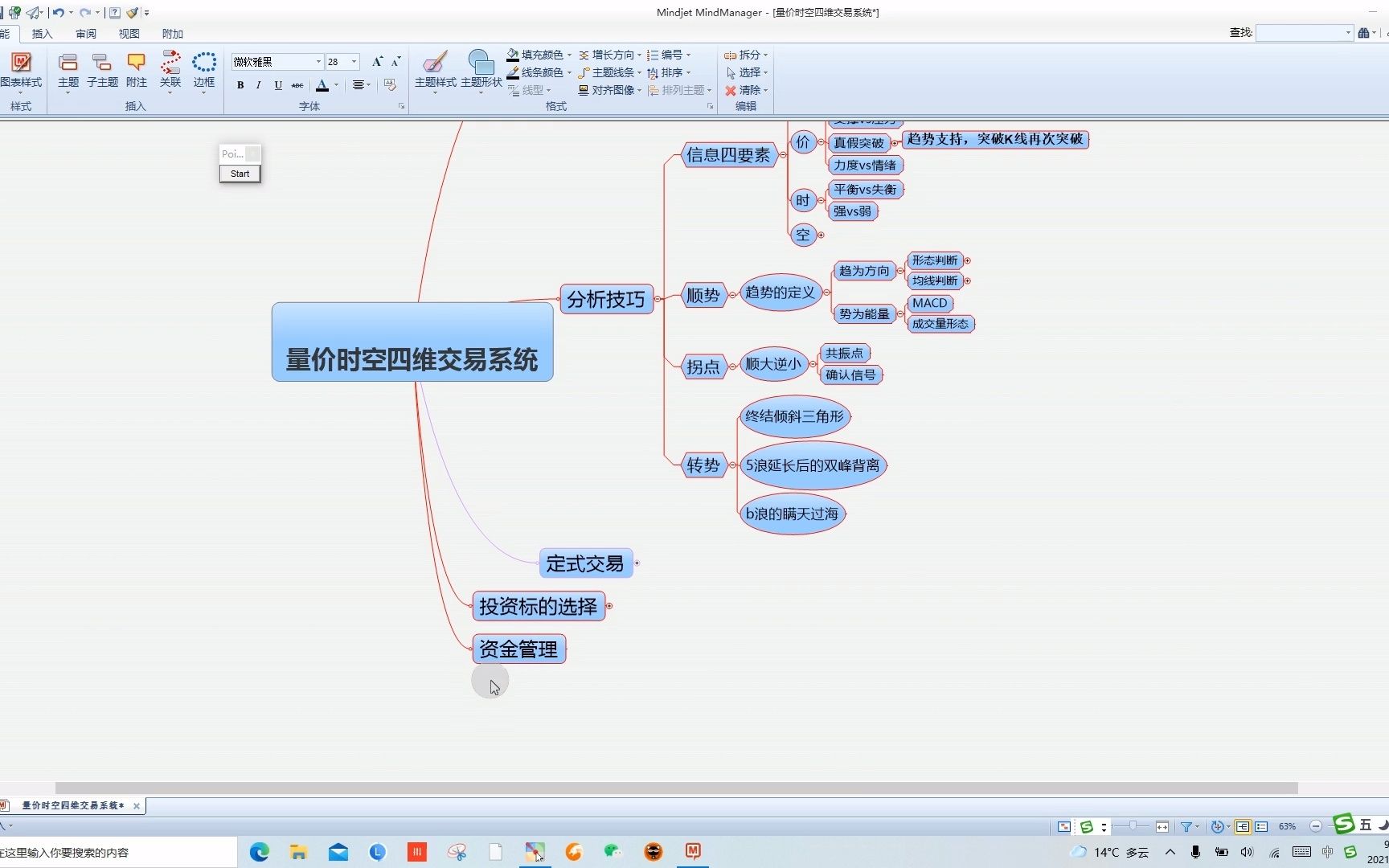Open File Explorer from the taskbar
Image resolution: width=1389 pixels, height=868 pixels.
point(298,852)
